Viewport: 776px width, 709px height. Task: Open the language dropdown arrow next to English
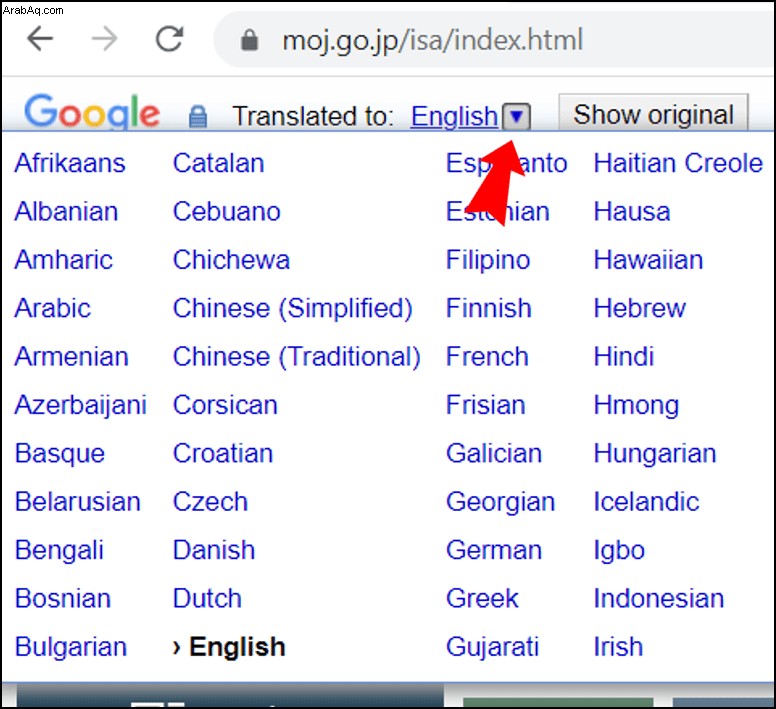click(x=516, y=117)
